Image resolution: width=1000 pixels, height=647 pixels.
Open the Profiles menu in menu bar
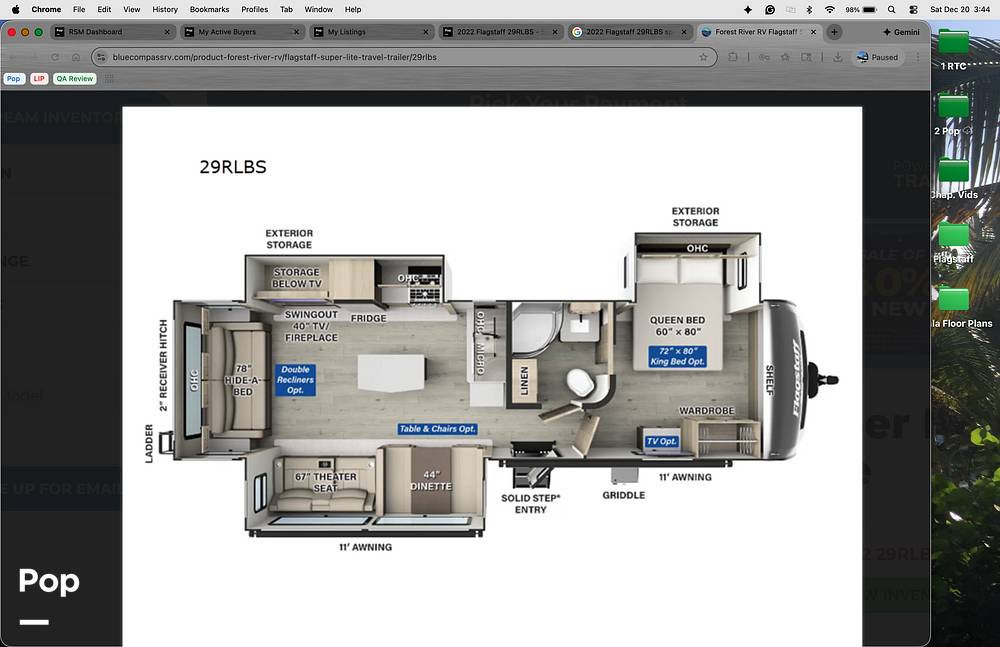click(254, 9)
